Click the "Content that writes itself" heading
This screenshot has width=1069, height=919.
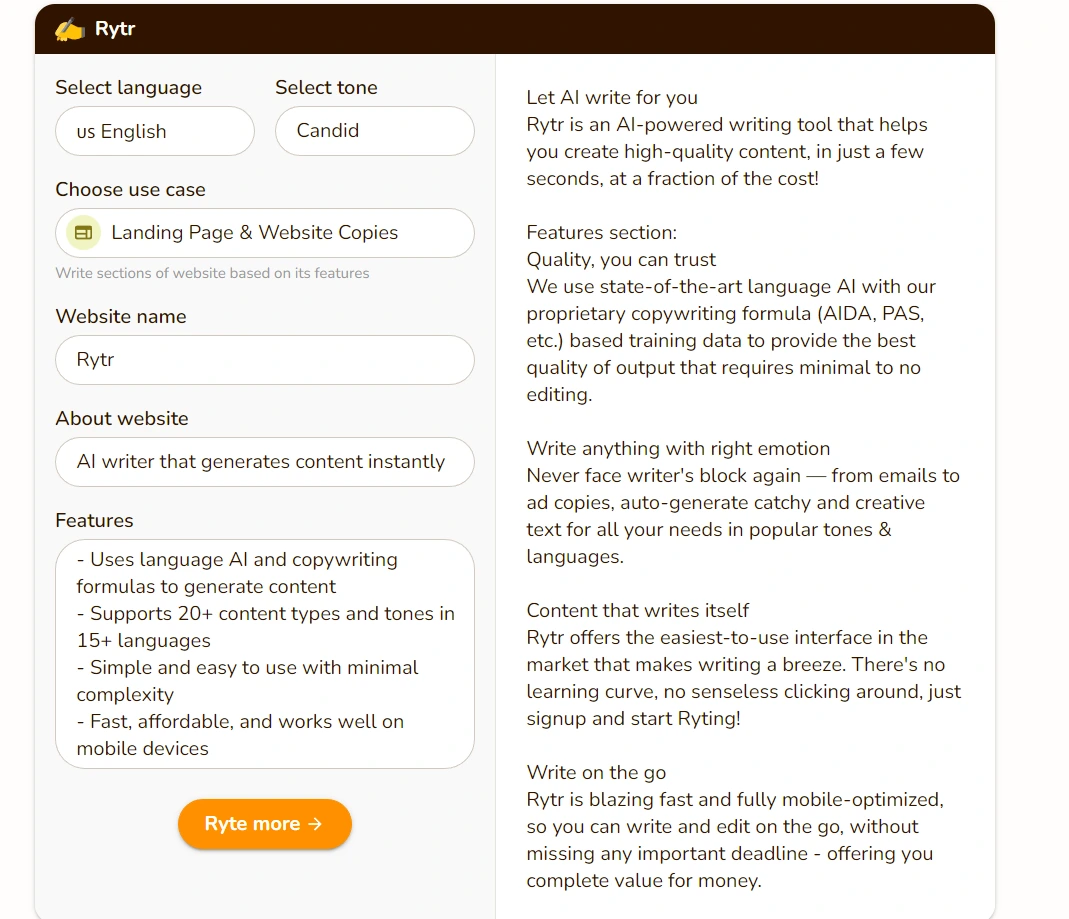638,611
